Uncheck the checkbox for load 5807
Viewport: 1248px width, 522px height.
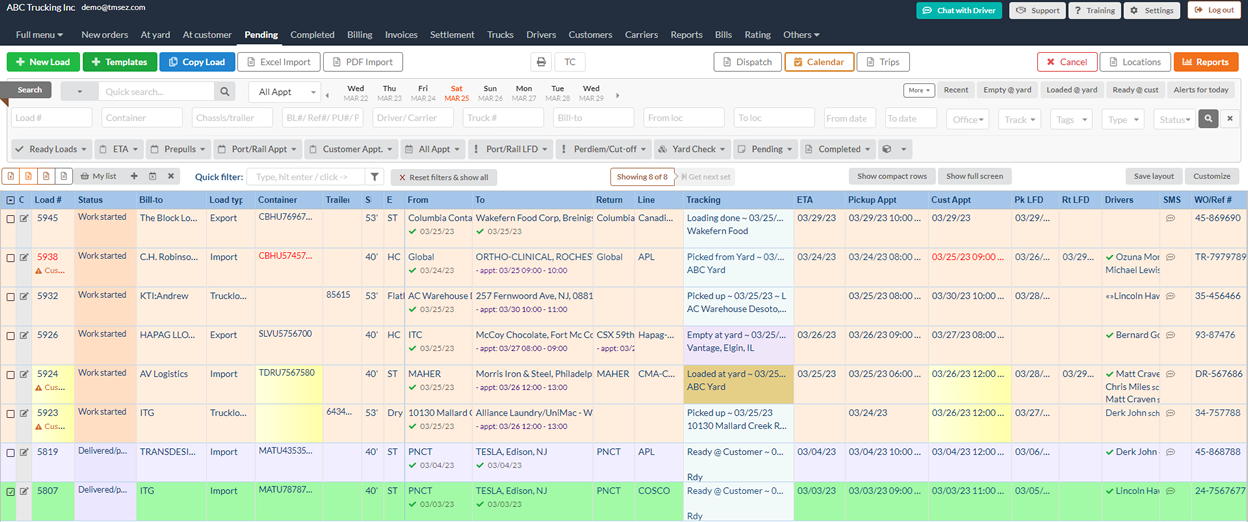click(x=10, y=491)
